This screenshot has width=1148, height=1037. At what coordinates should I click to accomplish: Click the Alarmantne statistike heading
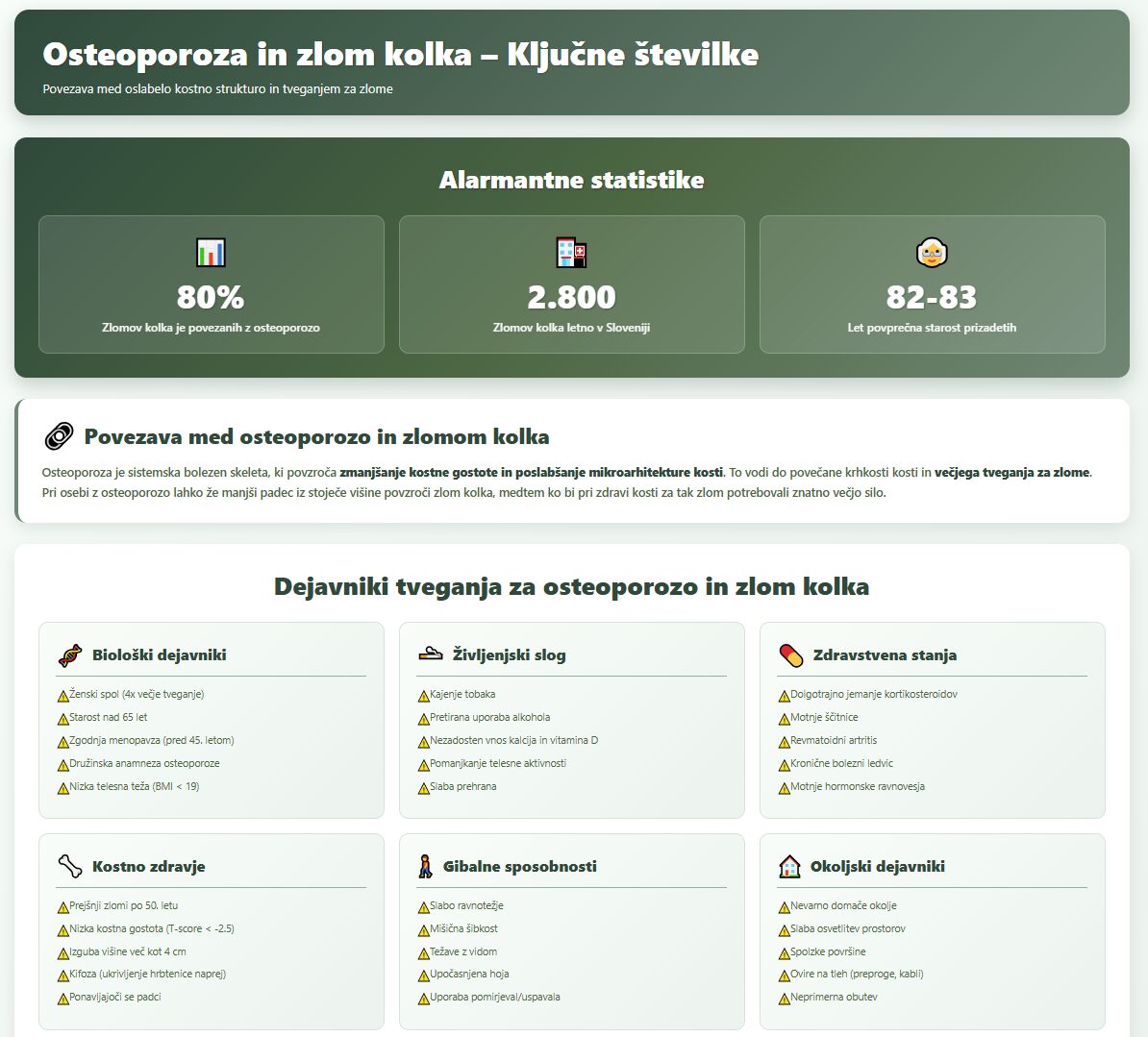click(572, 180)
